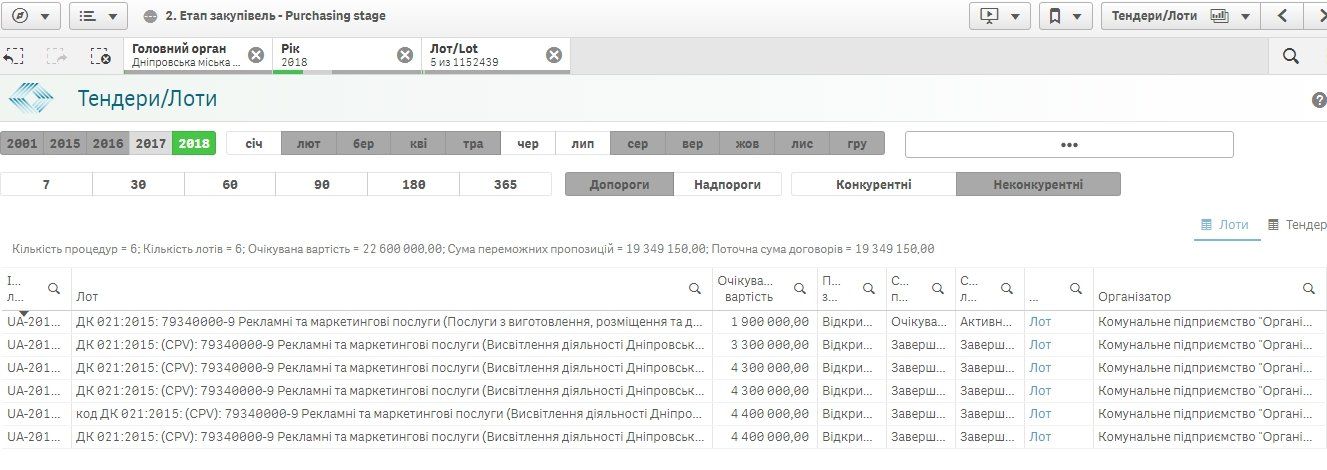Choose the Конкурентні filter

point(874,184)
